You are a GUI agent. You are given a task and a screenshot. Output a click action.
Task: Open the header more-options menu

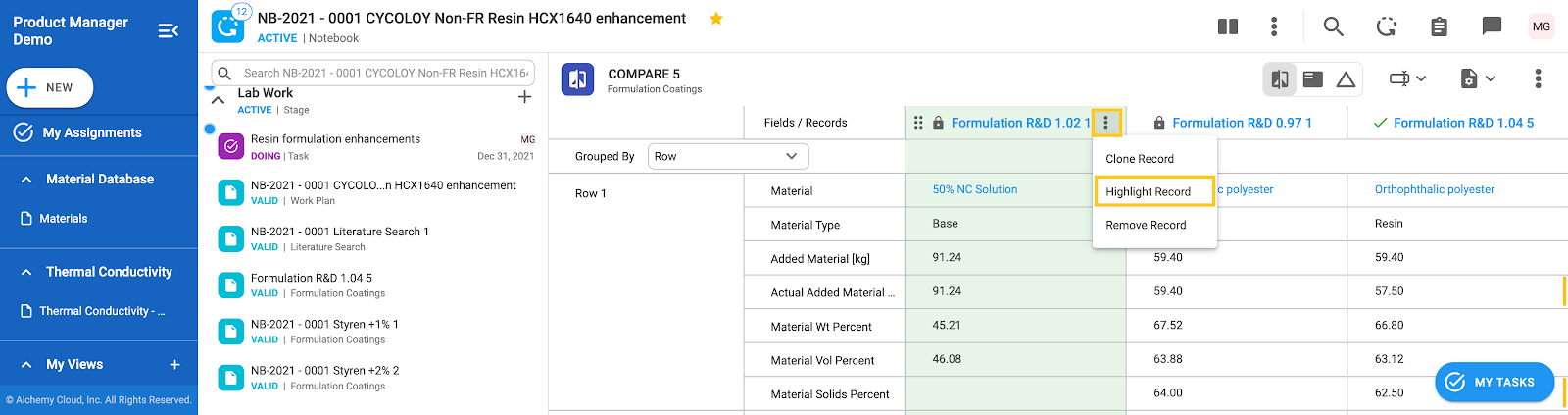click(x=1274, y=26)
